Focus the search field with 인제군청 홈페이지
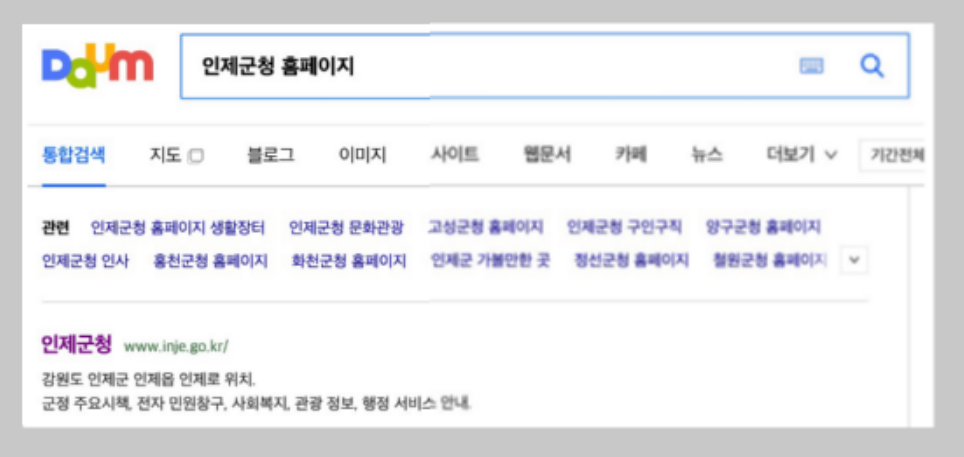The height and width of the screenshot is (457, 964). (544, 66)
